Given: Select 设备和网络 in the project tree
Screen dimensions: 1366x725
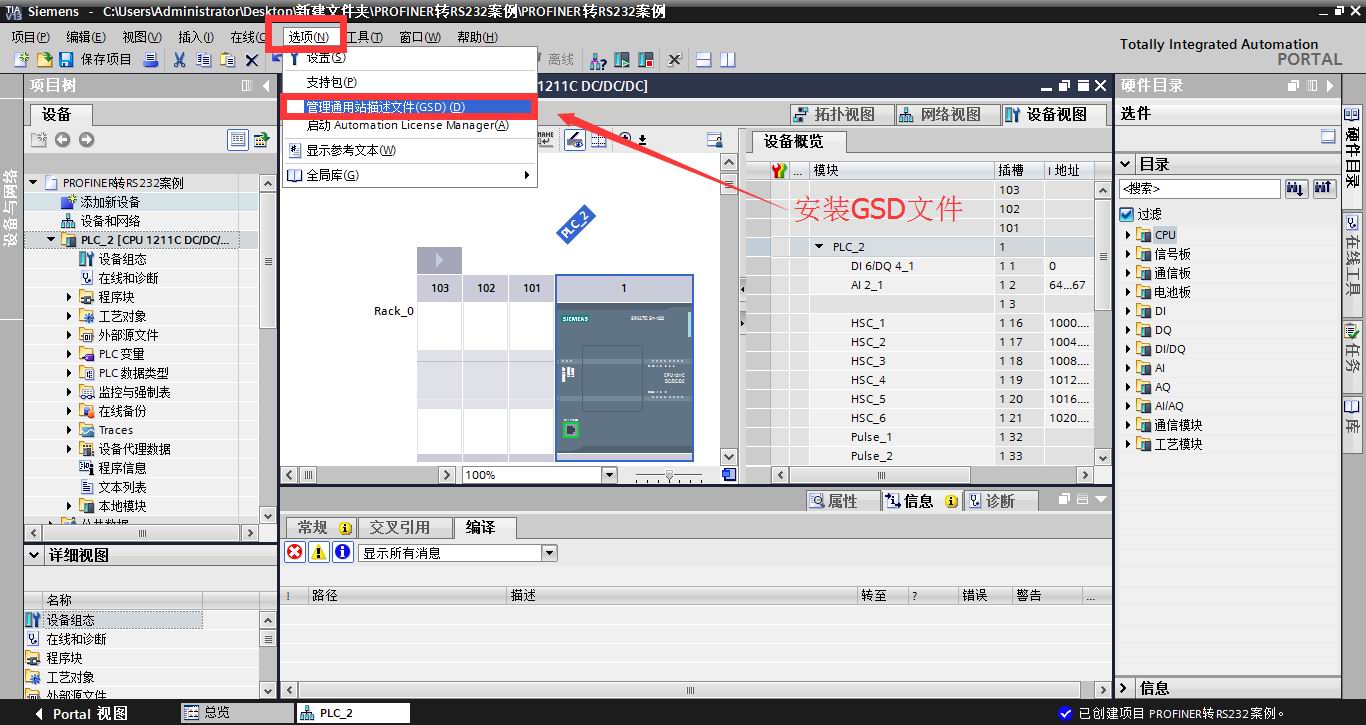Looking at the screenshot, I should 110,221.
